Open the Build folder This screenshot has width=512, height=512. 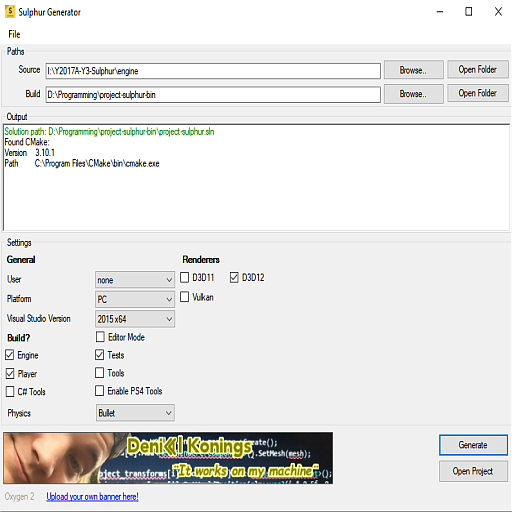pyautogui.click(x=477, y=93)
